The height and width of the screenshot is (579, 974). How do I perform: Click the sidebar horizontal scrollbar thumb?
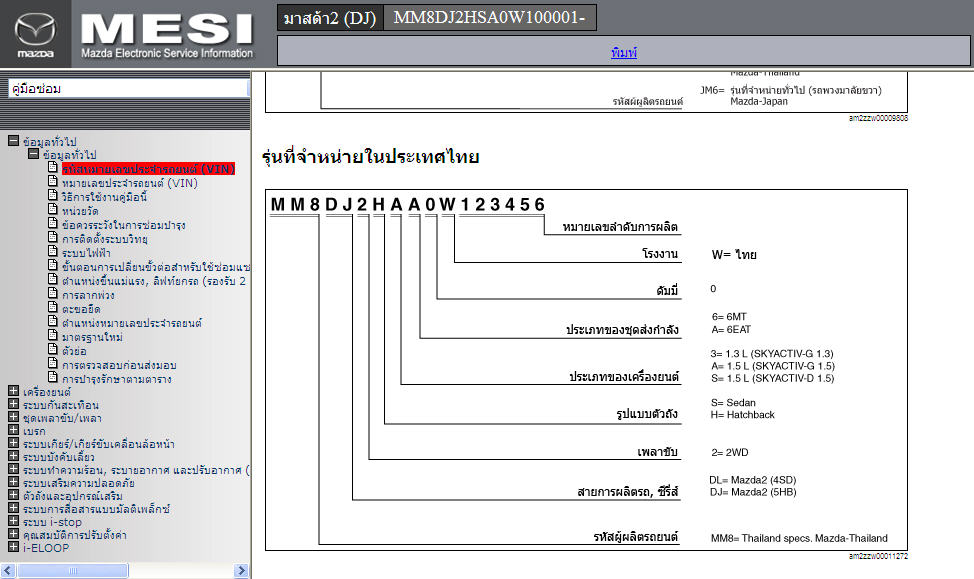tap(73, 570)
